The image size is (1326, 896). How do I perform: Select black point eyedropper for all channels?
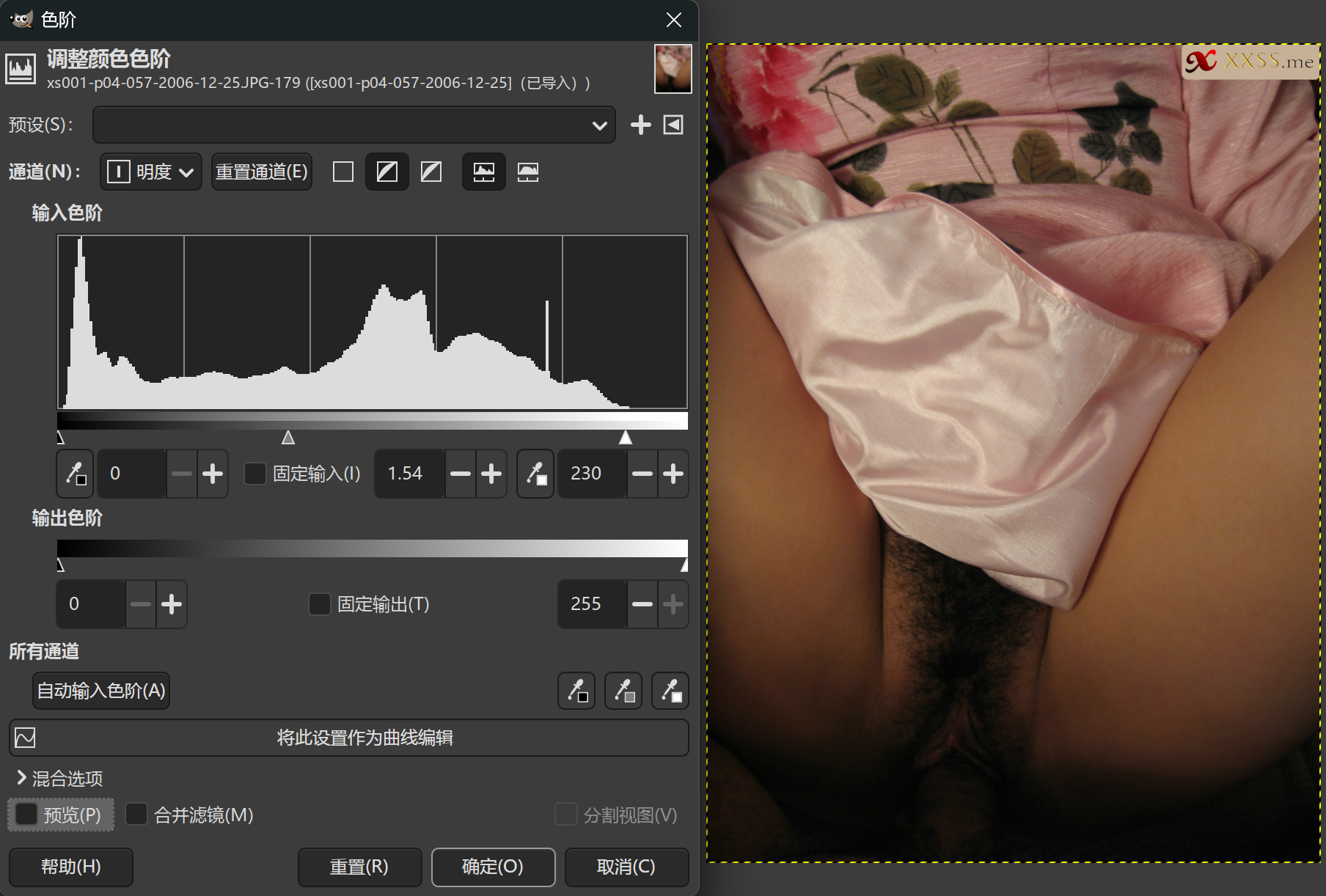pyautogui.click(x=576, y=691)
